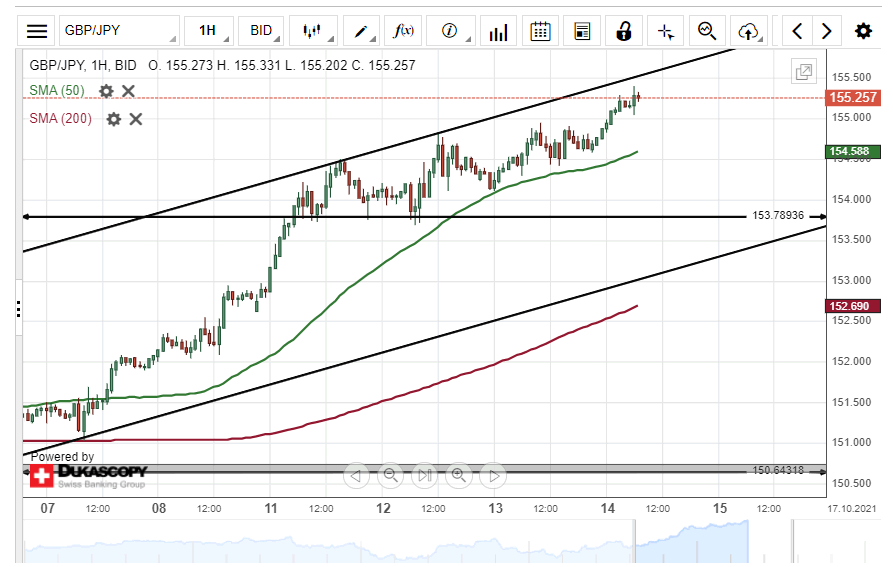893x567 pixels.
Task: Zoom in using bottom plus magnifier
Action: tap(459, 475)
